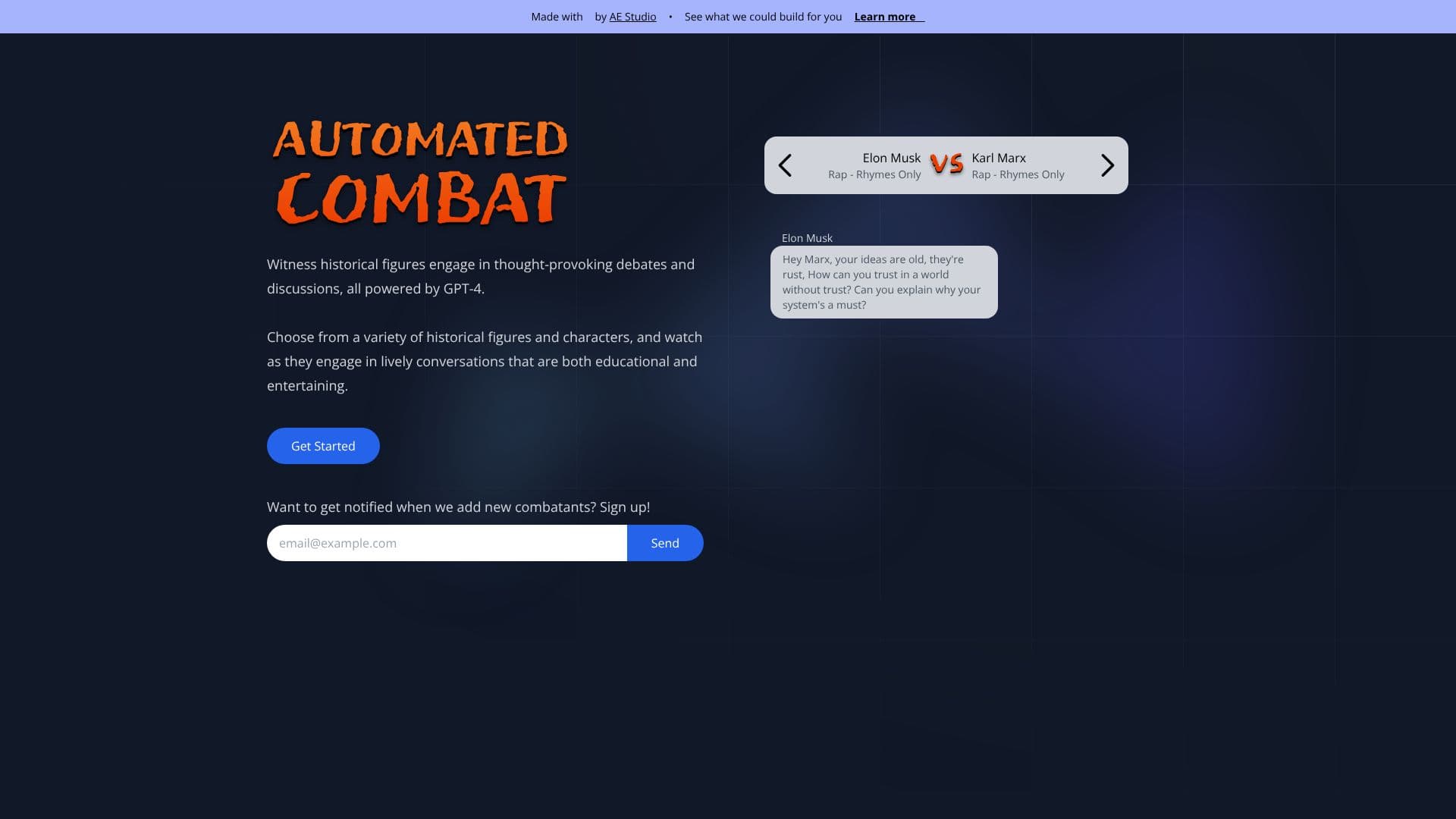This screenshot has height=819, width=1456.
Task: Show the next combat matchup arrow
Action: tap(1108, 165)
